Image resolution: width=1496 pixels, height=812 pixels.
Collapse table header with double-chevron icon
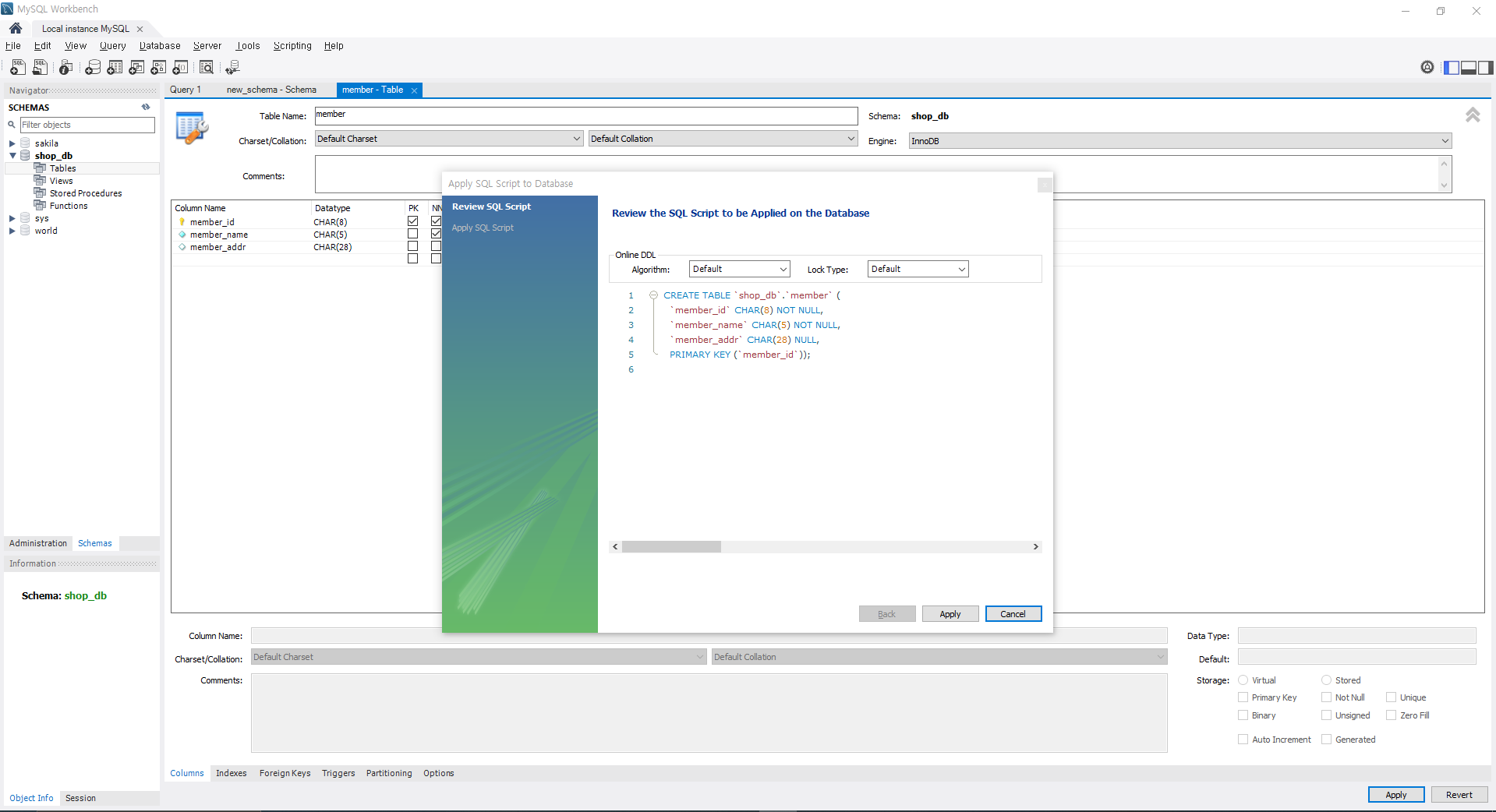(1473, 115)
